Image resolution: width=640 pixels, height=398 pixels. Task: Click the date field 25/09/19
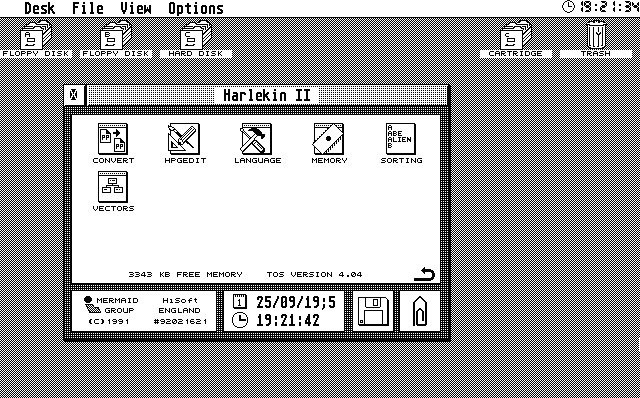tap(296, 302)
